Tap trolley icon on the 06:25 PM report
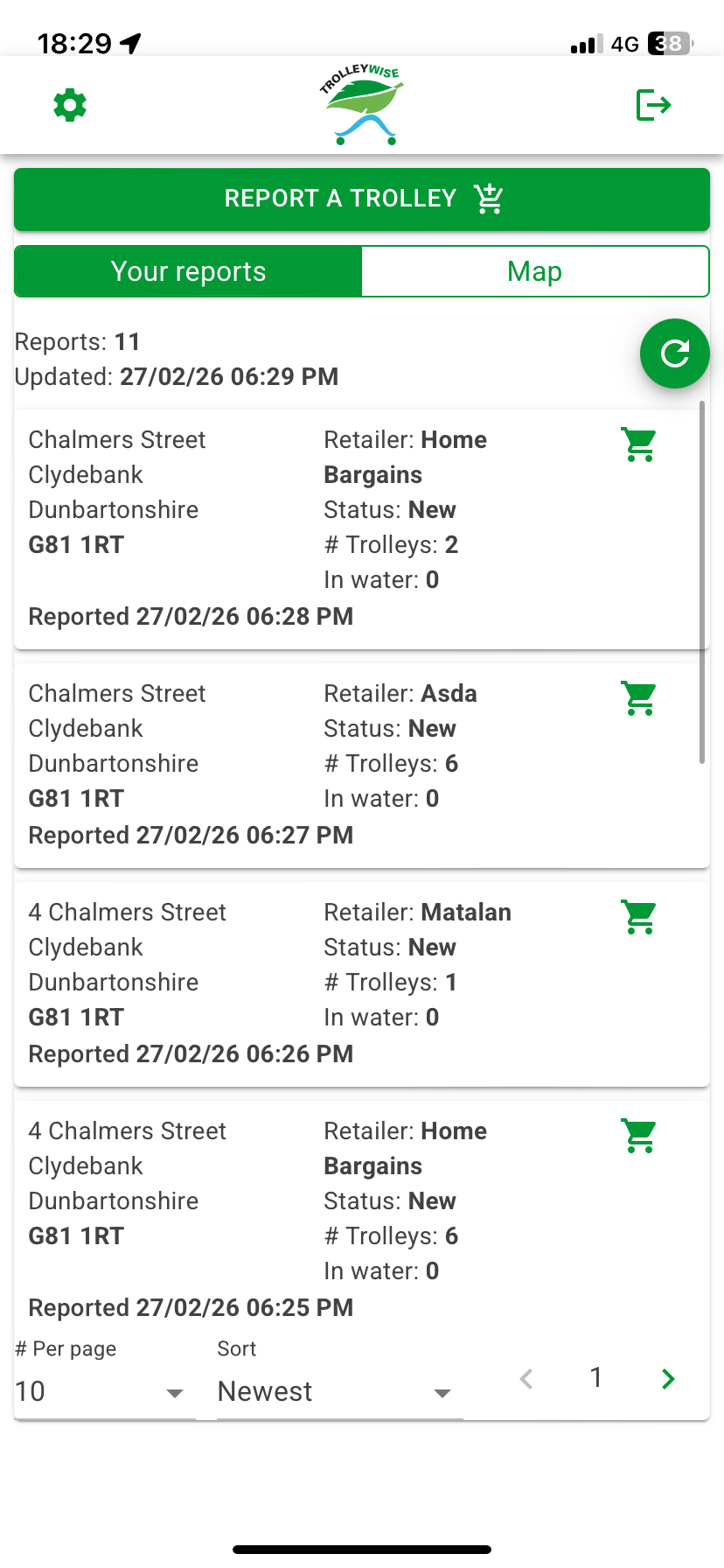The image size is (724, 1568). click(x=639, y=1136)
